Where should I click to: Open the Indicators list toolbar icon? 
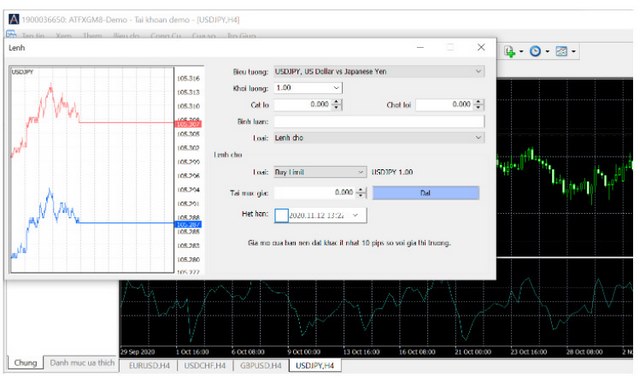(509, 51)
